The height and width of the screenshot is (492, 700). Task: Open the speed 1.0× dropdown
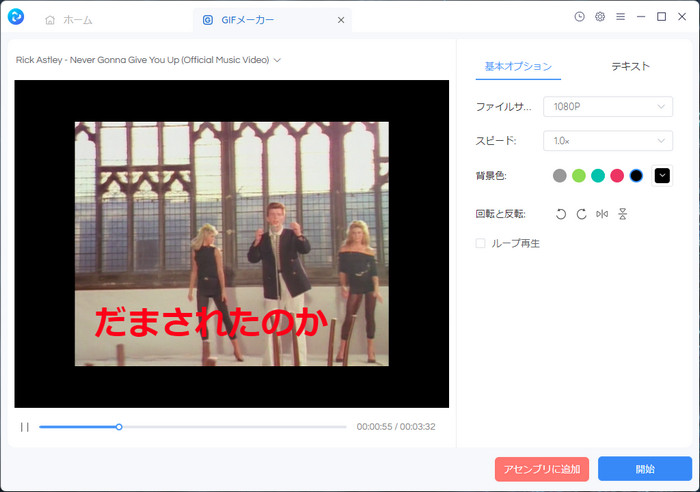pyautogui.click(x=607, y=141)
